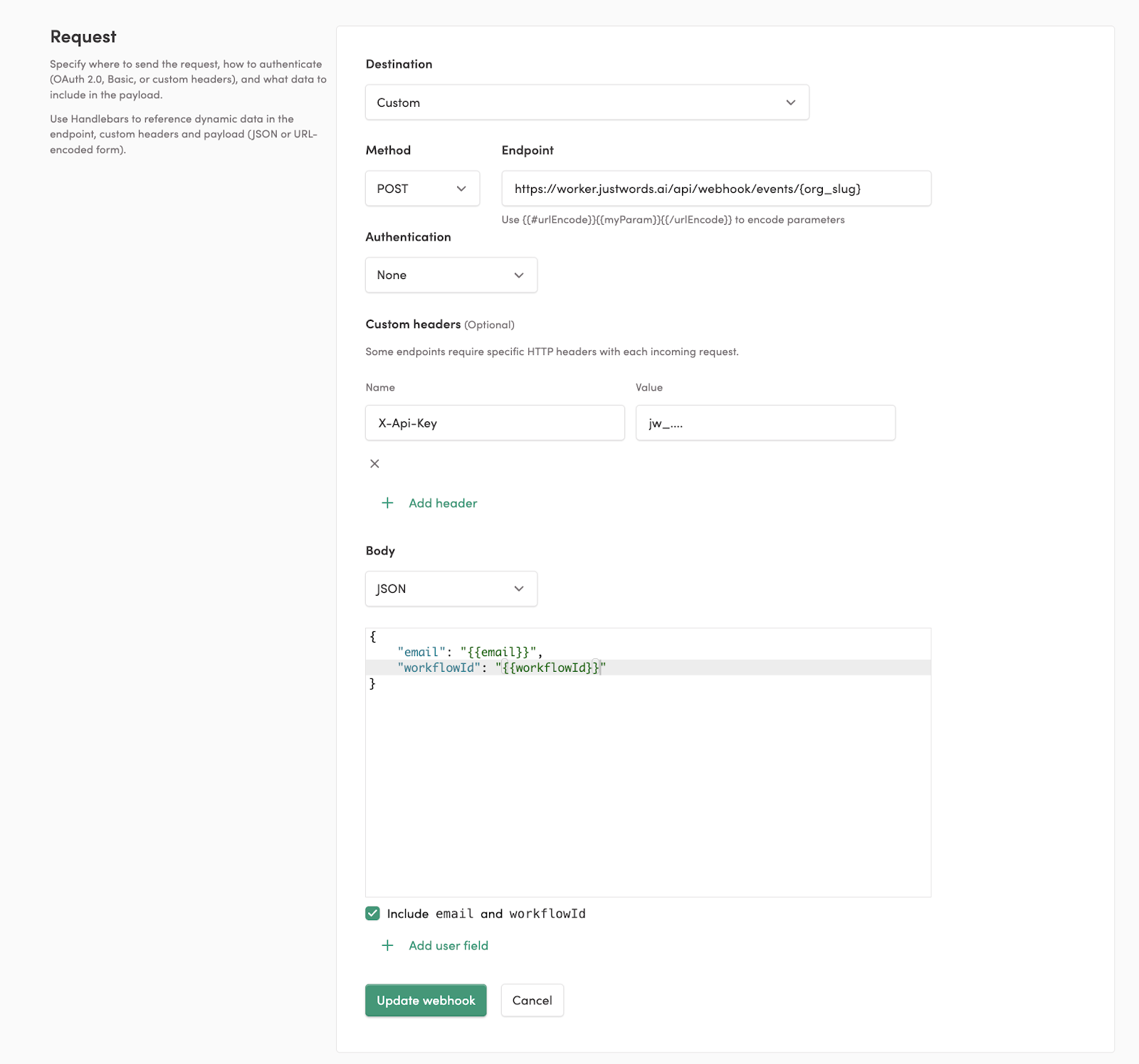Click the Authentication dropdown chevron
The width and height of the screenshot is (1139, 1064).
pyautogui.click(x=518, y=275)
